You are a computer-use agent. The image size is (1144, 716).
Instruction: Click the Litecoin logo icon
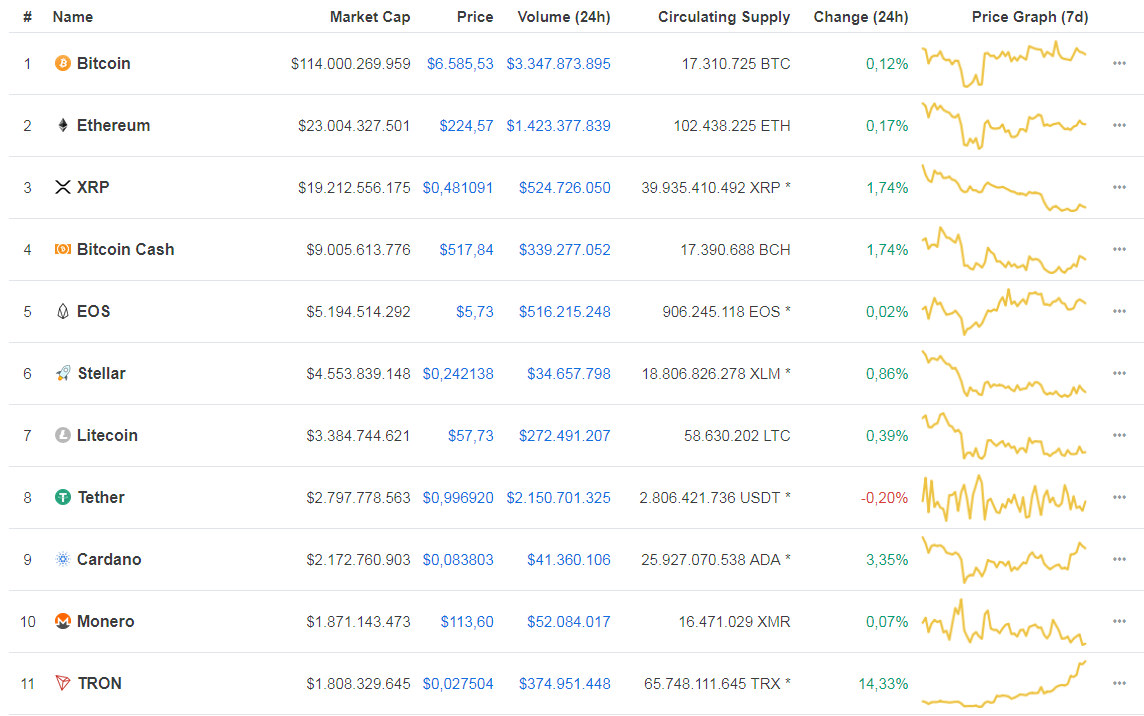tap(63, 436)
